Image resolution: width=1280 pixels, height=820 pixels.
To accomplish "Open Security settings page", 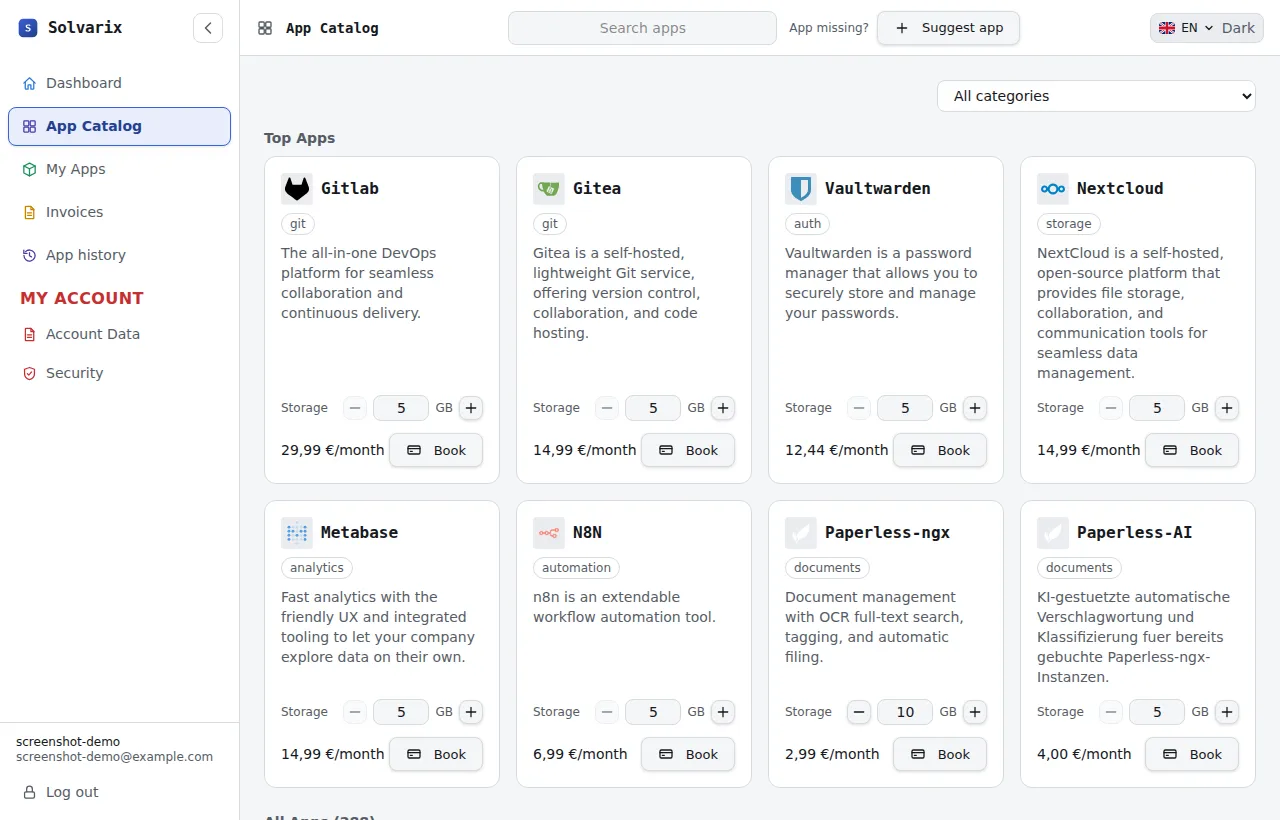I will point(119,373).
